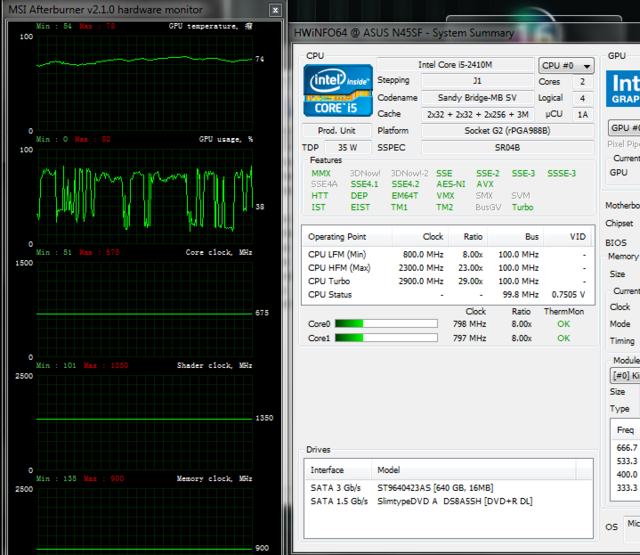Click the Intel Core i5 logo badge

click(x=338, y=90)
